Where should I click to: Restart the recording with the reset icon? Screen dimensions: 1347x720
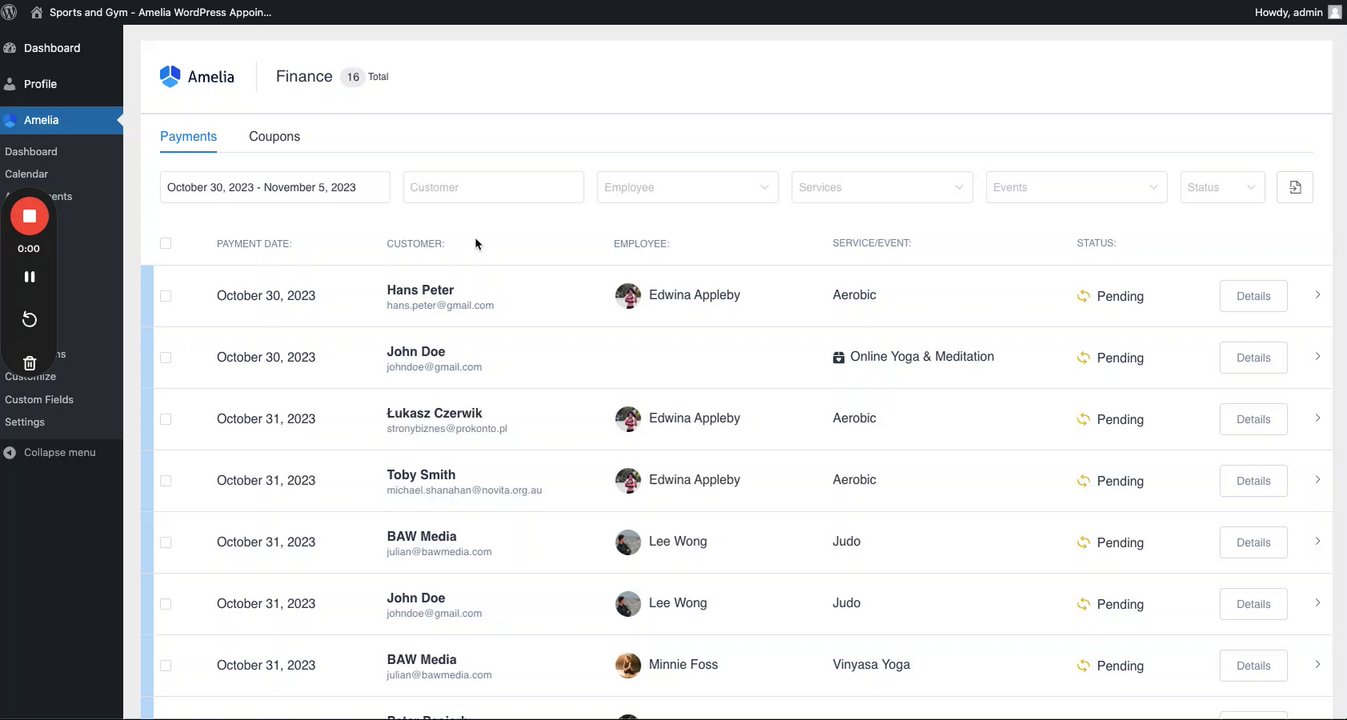tap(29, 319)
